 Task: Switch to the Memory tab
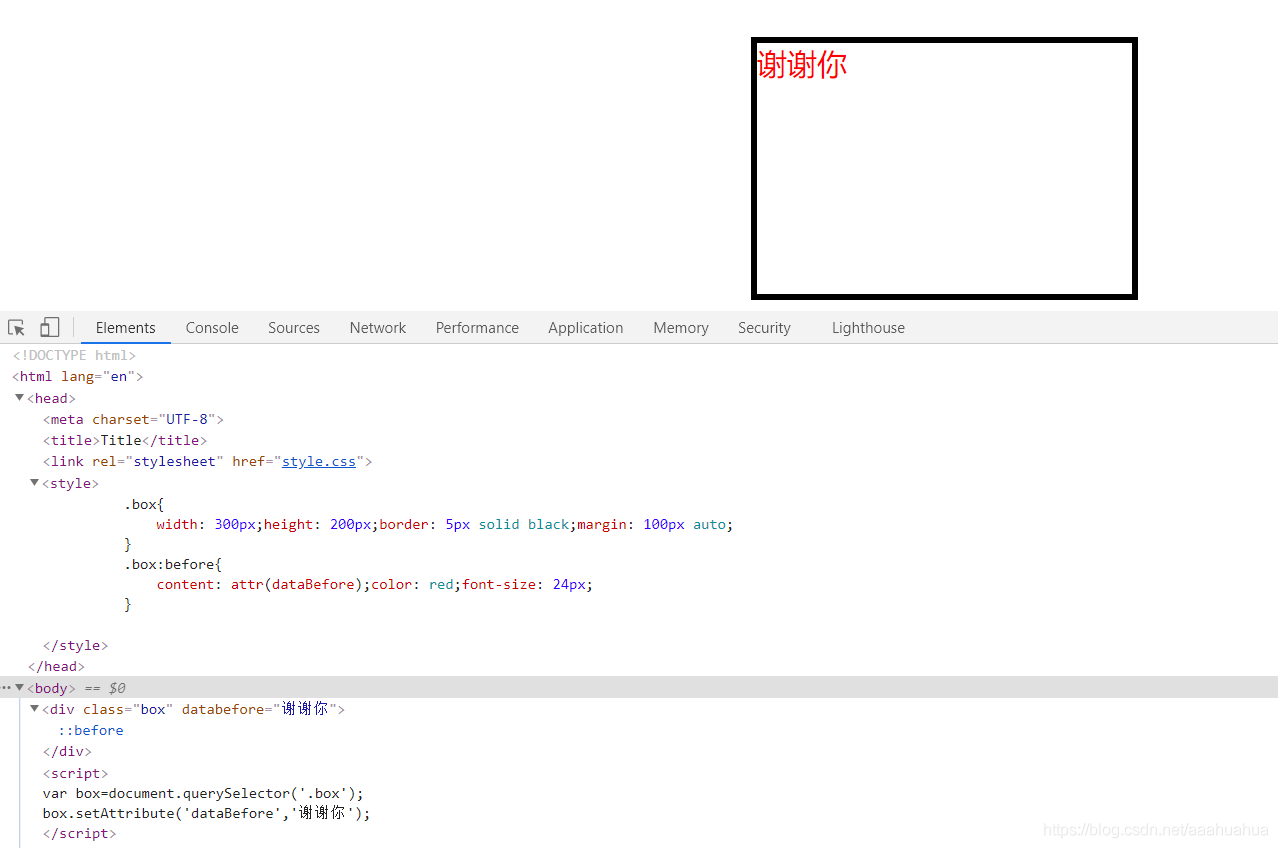[681, 328]
